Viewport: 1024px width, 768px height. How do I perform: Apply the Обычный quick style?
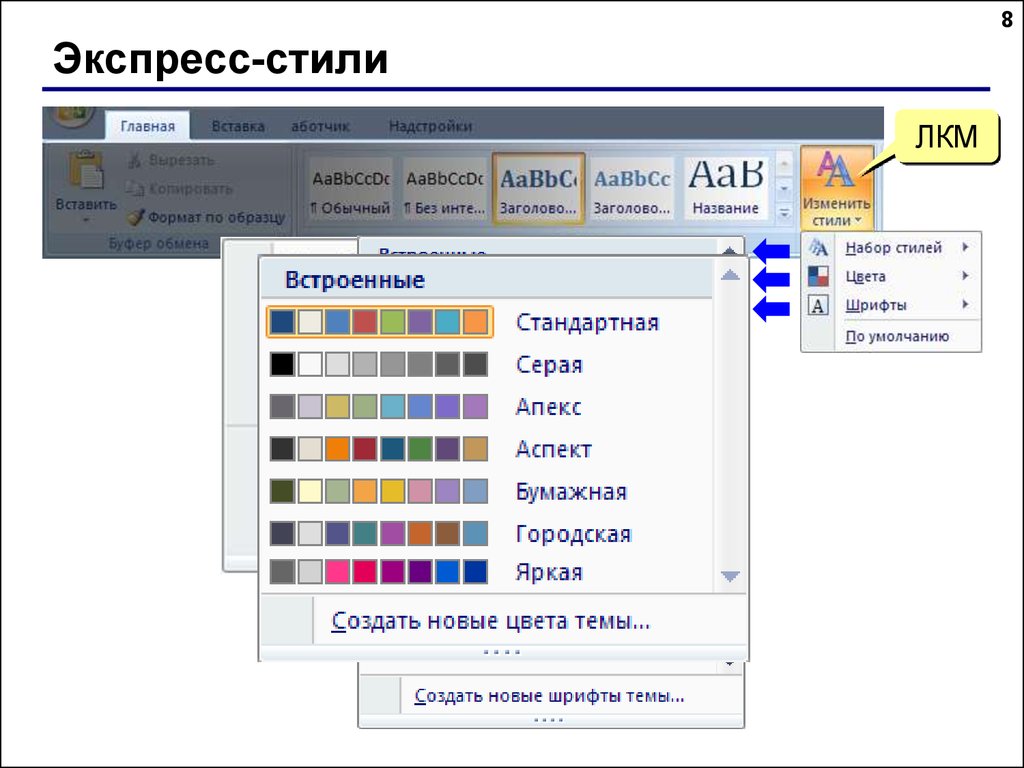(351, 189)
